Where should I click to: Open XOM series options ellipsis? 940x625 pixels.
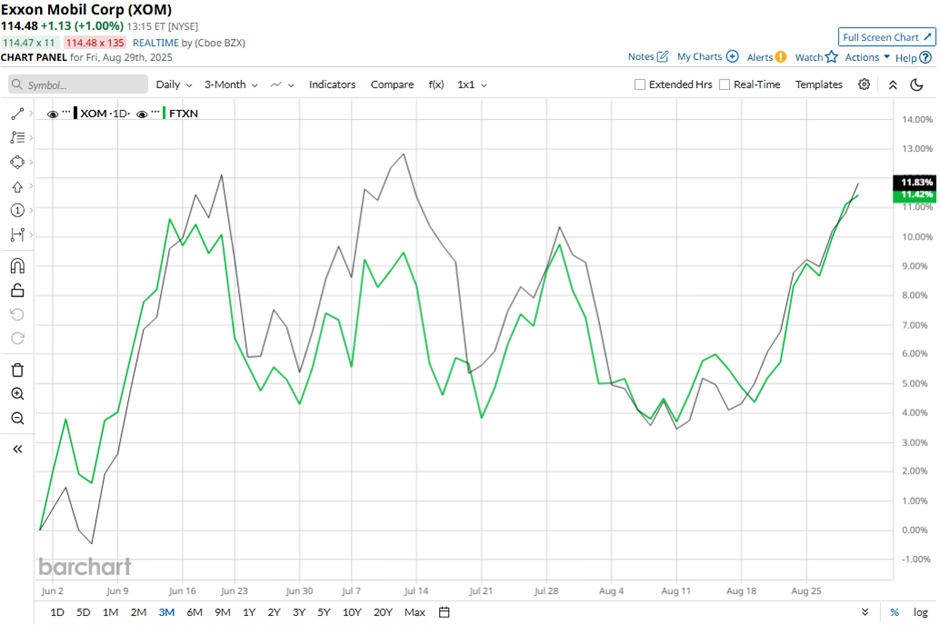pos(67,112)
